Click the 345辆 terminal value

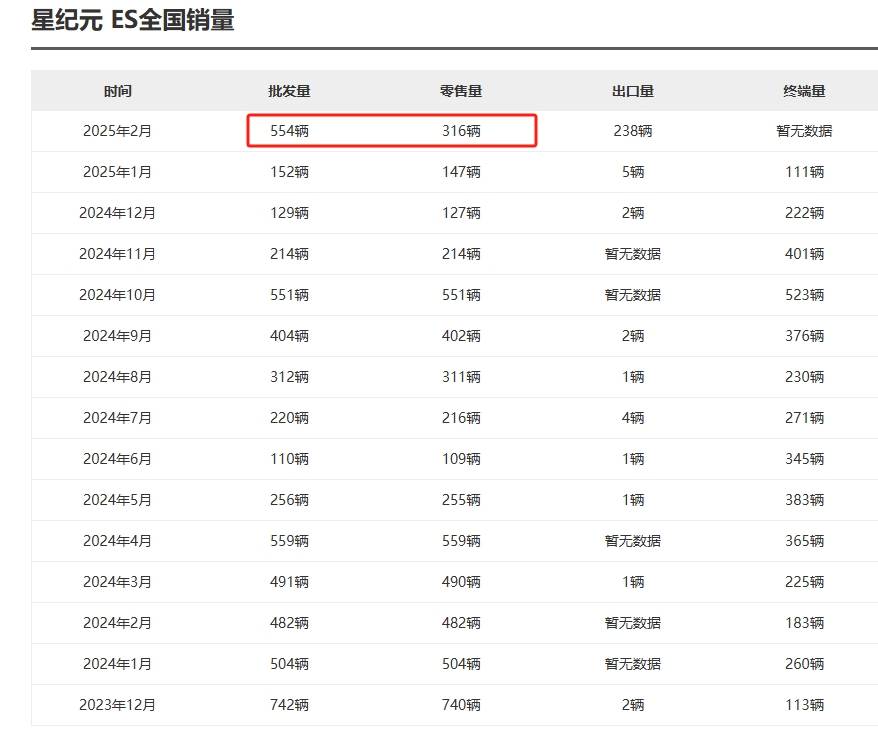point(804,459)
